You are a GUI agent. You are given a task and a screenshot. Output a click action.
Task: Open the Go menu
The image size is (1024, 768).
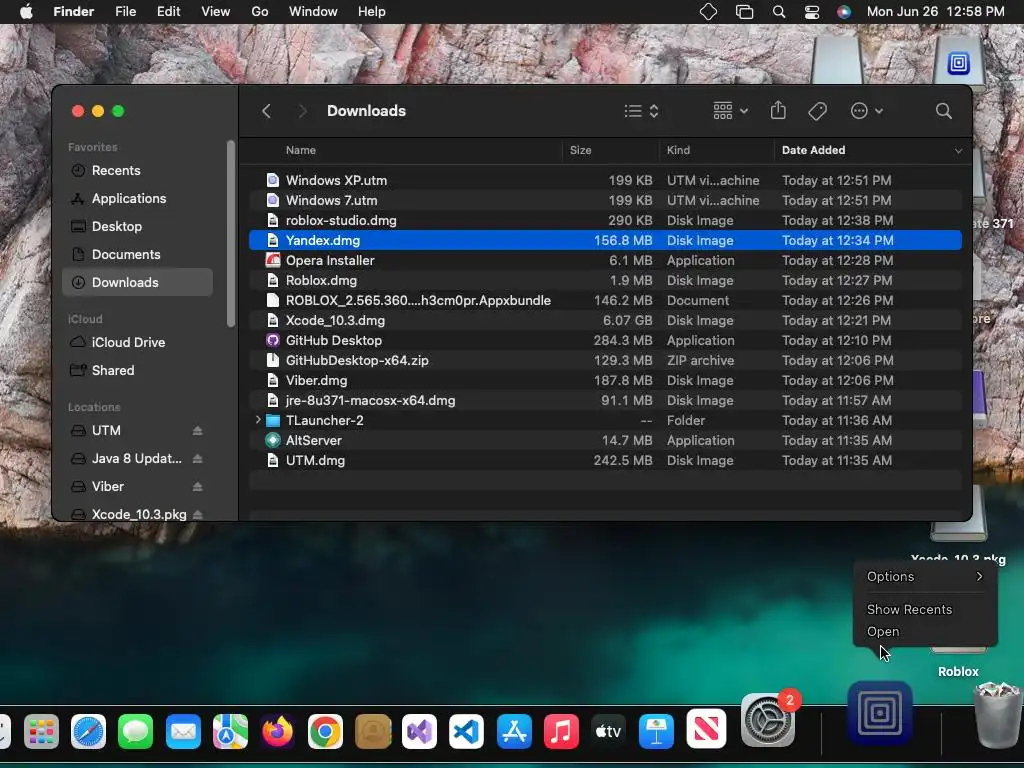[260, 12]
